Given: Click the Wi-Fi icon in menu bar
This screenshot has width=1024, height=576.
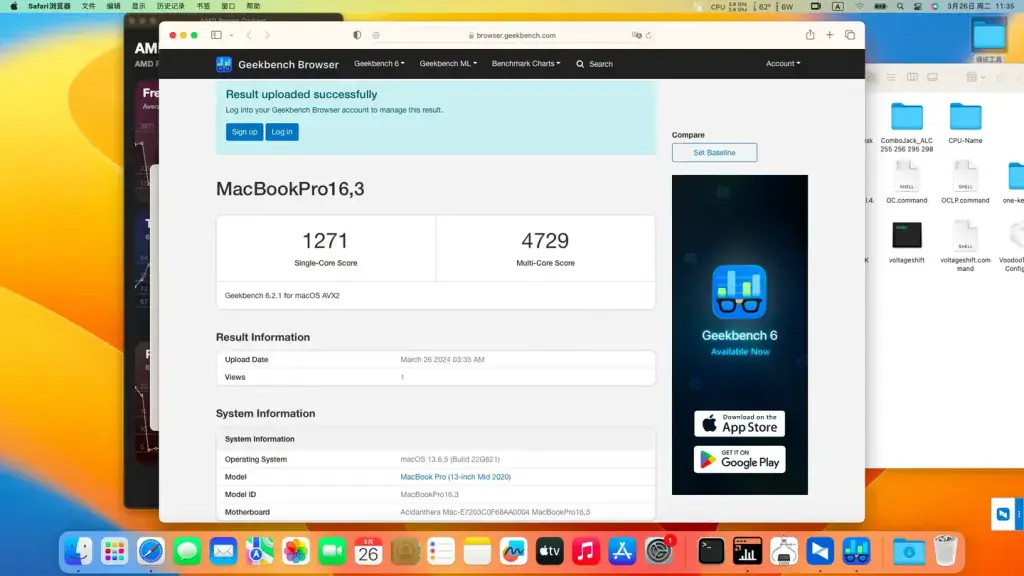Looking at the screenshot, I should [859, 6].
